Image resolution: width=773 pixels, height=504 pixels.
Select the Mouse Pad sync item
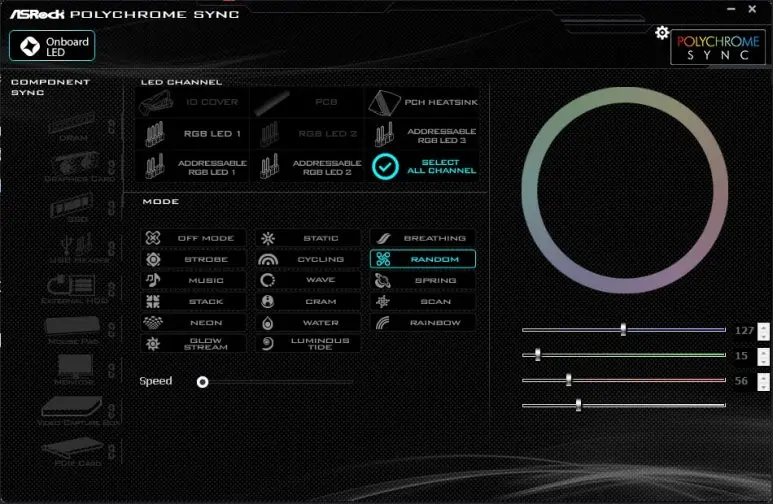pyautogui.click(x=73, y=330)
